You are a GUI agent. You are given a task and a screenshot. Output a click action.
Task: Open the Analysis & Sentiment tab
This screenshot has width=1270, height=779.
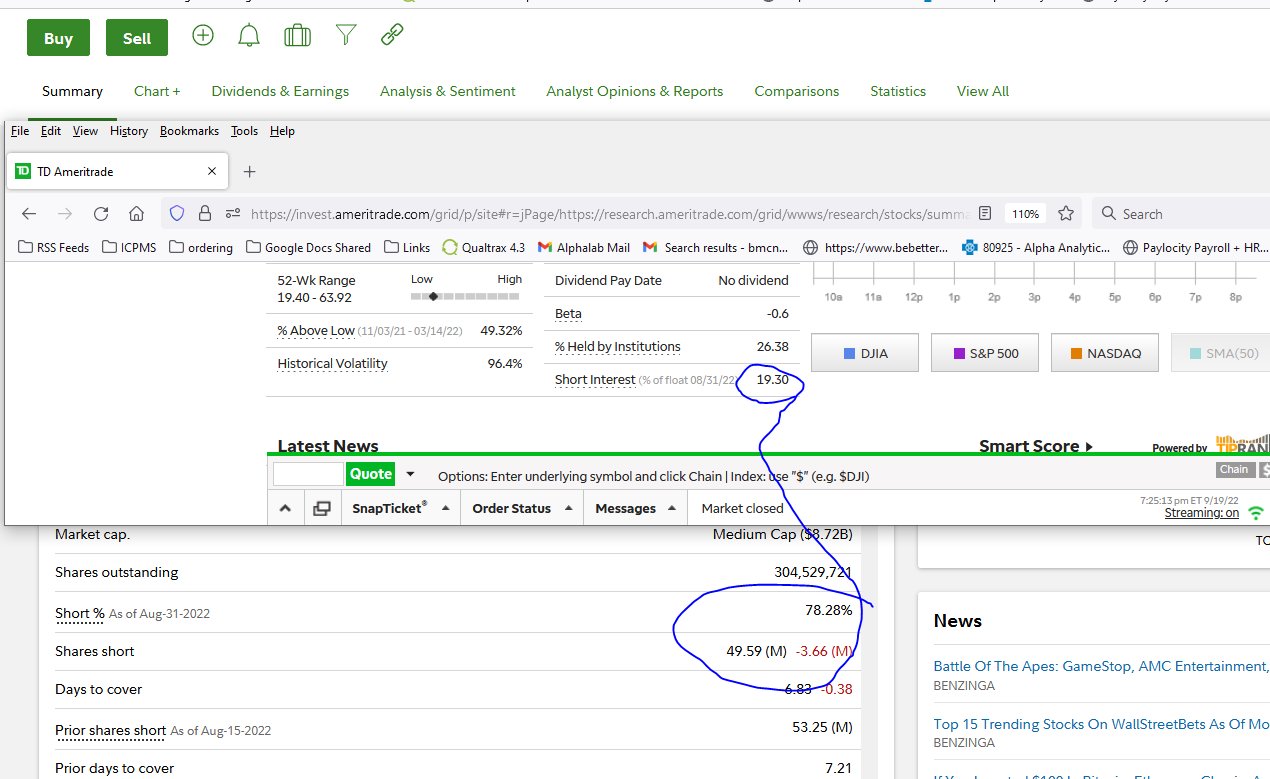(448, 91)
